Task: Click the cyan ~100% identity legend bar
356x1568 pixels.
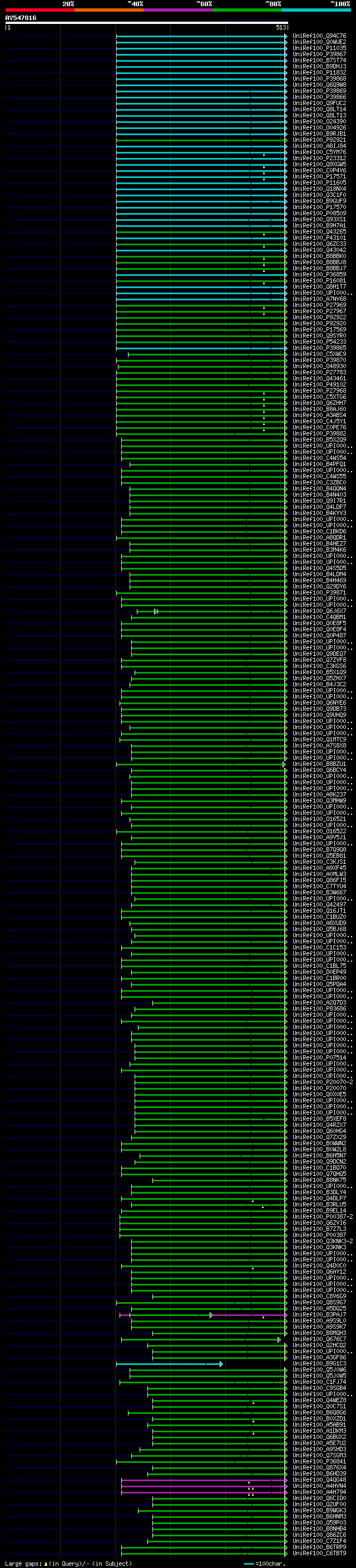Action: [x=316, y=10]
